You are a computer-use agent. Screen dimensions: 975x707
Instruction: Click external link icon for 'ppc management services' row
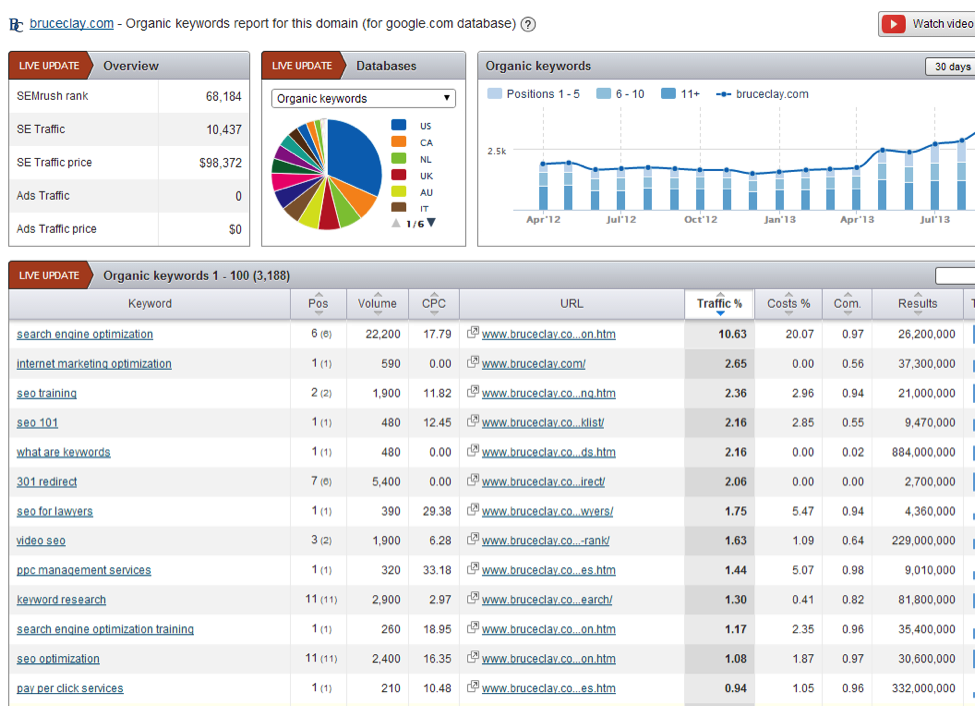pyautogui.click(x=473, y=568)
